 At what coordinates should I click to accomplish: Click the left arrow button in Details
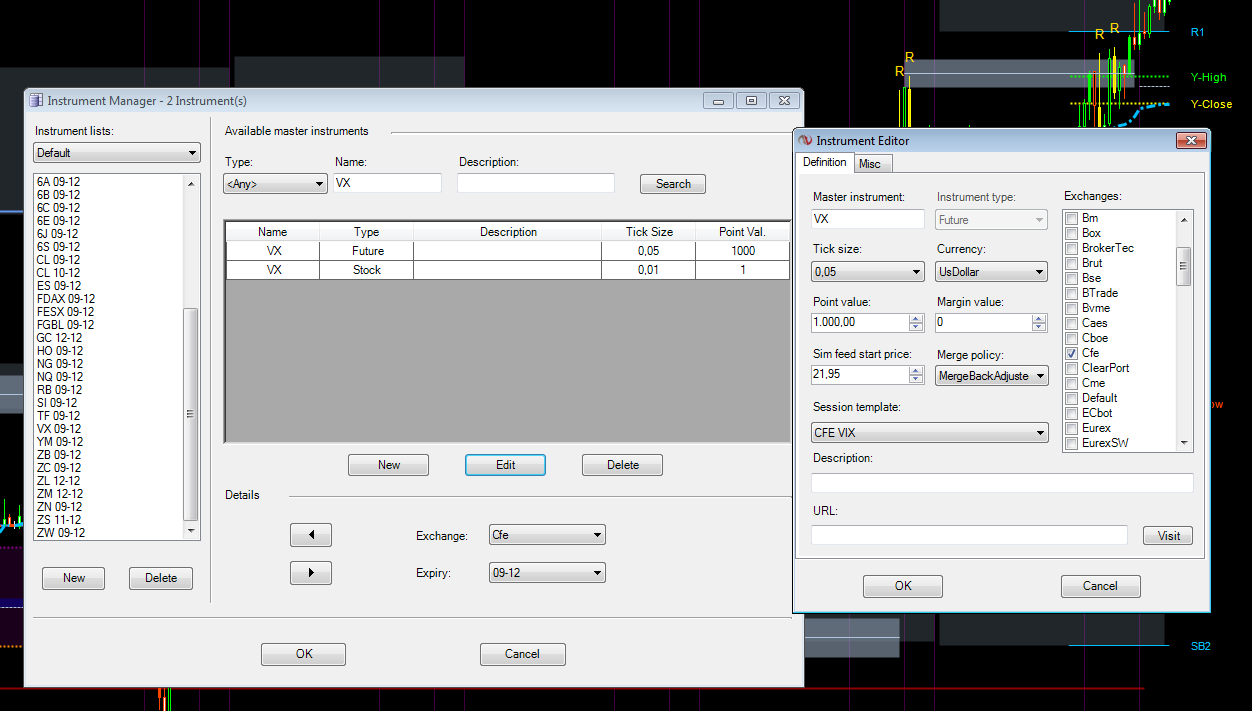coord(310,535)
